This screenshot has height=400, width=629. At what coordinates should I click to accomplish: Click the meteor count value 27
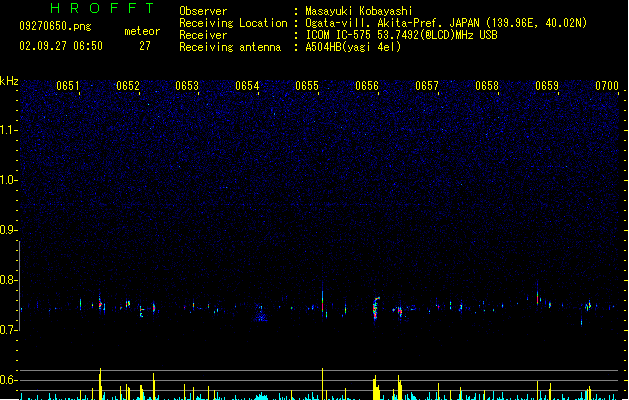[145, 46]
